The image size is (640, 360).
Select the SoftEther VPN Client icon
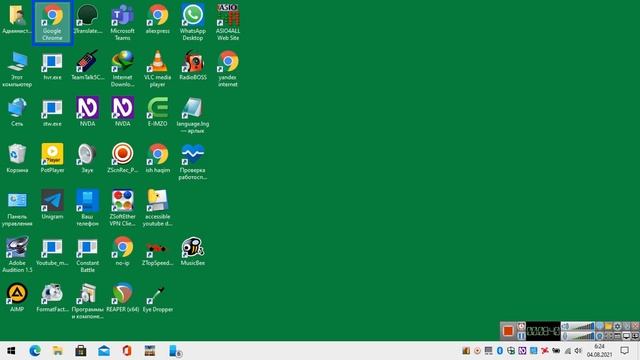point(122,208)
